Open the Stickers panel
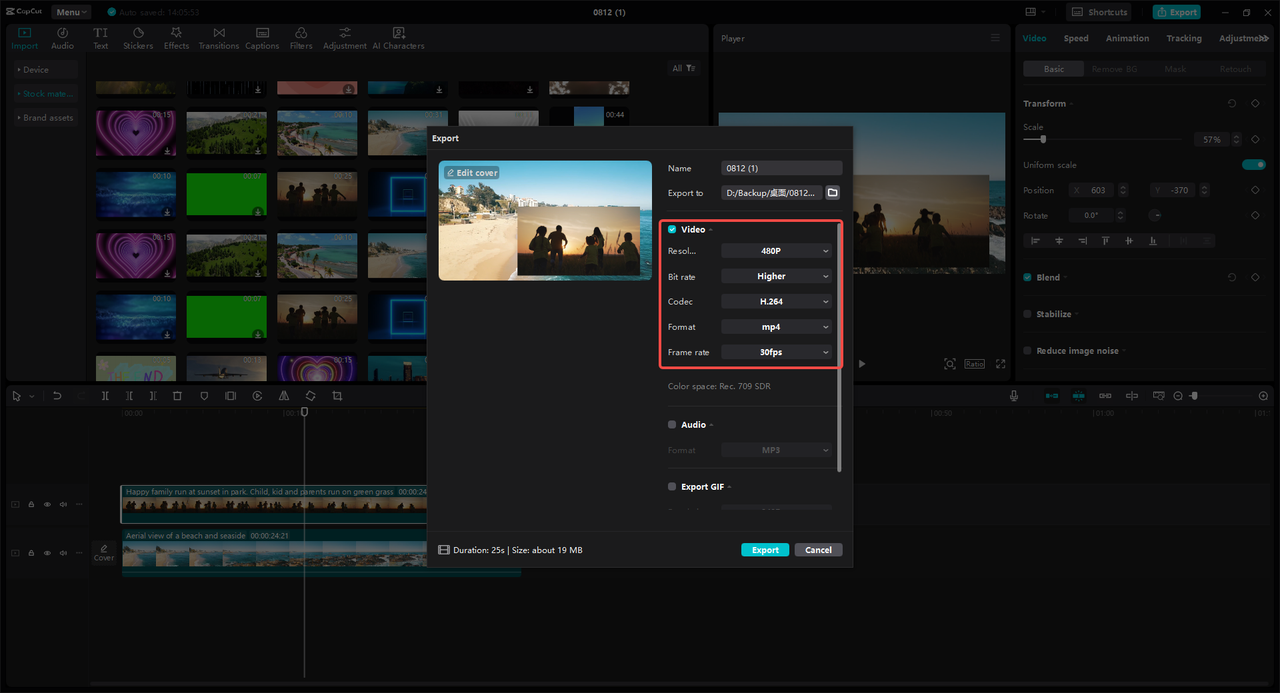The height and width of the screenshot is (693, 1280). [x=138, y=39]
